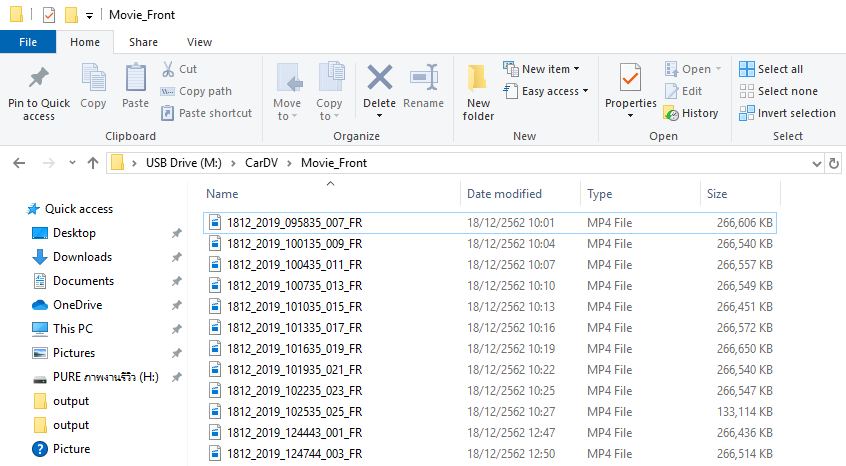Viewport: 846px width, 466px height.
Task: Click the Pin to Quick access icon
Action: 38,78
